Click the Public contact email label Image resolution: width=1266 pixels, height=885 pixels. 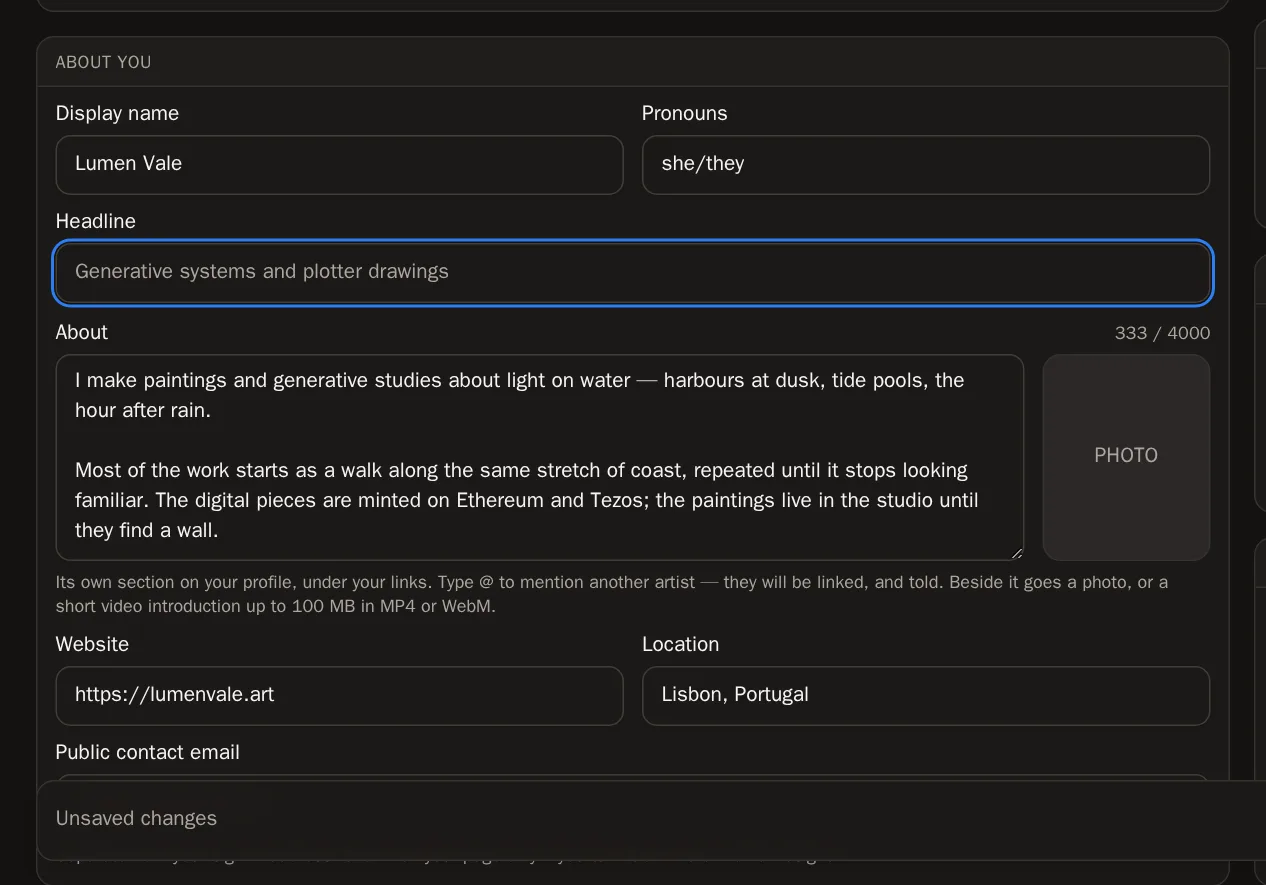(148, 752)
